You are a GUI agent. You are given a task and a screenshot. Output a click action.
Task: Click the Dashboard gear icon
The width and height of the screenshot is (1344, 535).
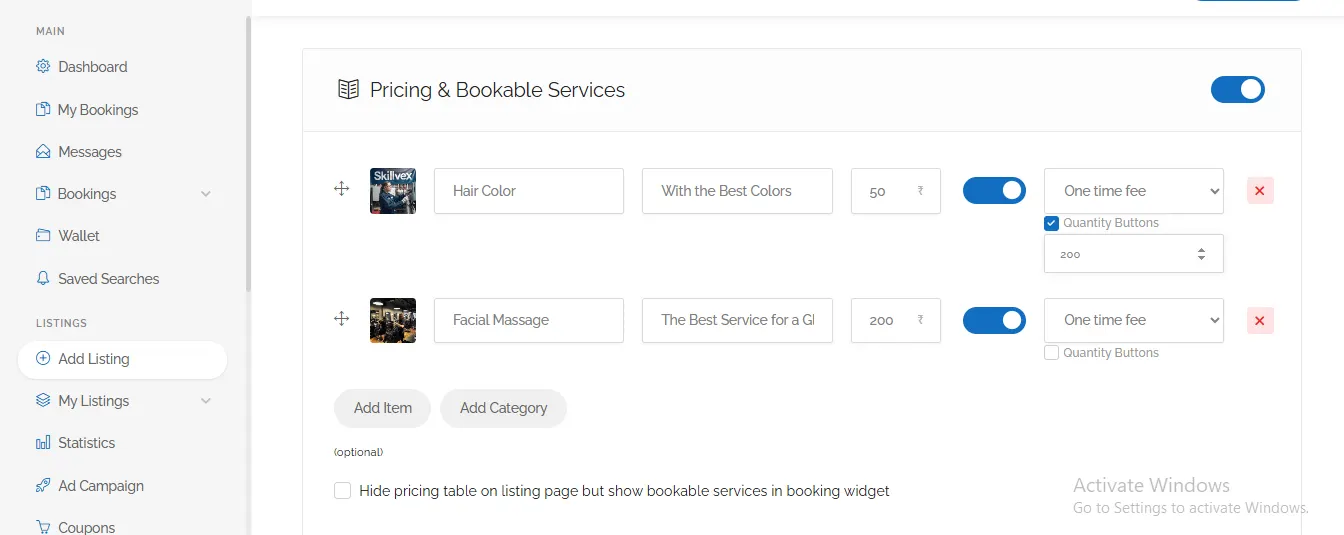(43, 67)
